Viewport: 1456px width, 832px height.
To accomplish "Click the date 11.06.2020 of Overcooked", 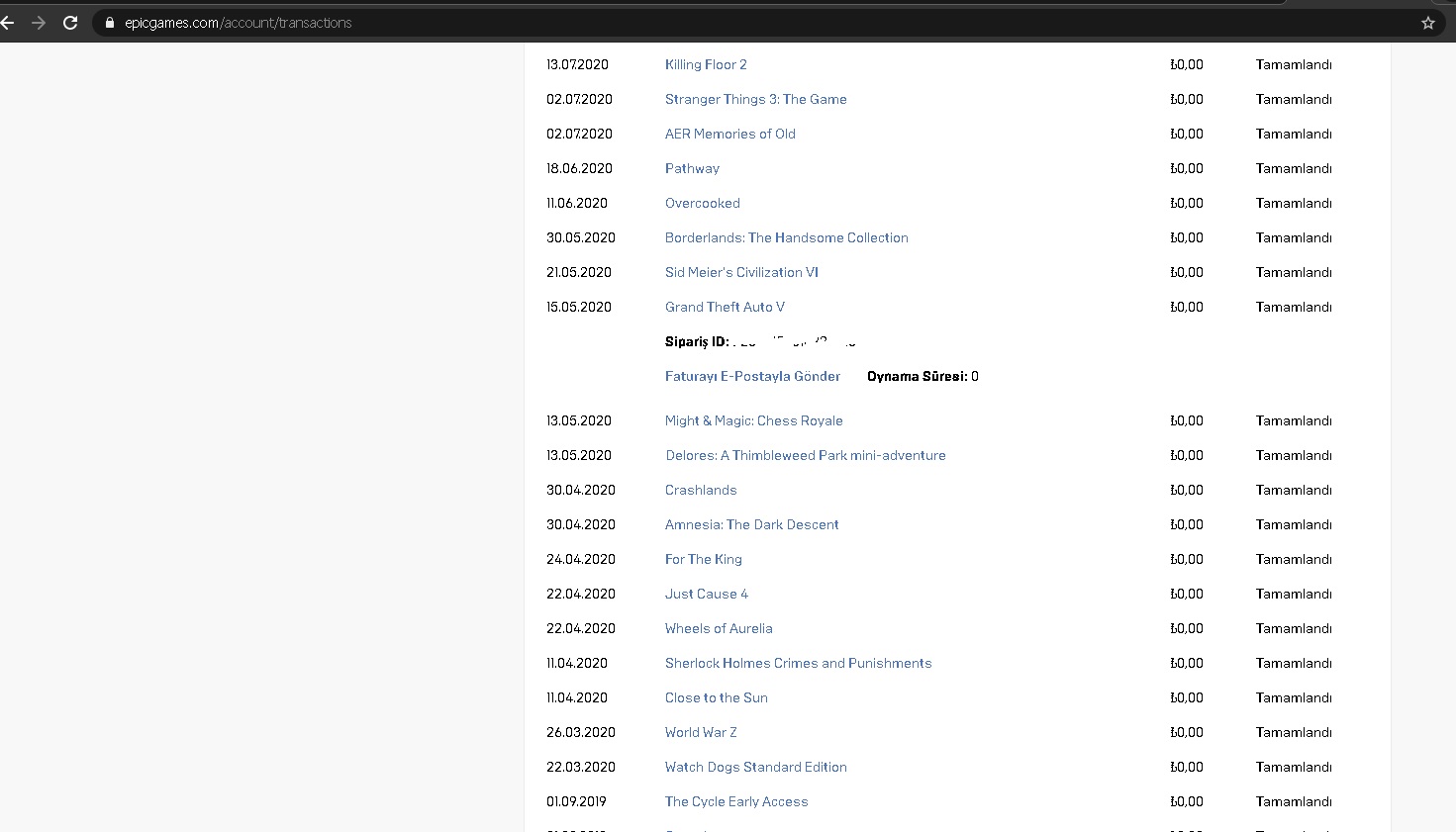I will pyautogui.click(x=577, y=203).
